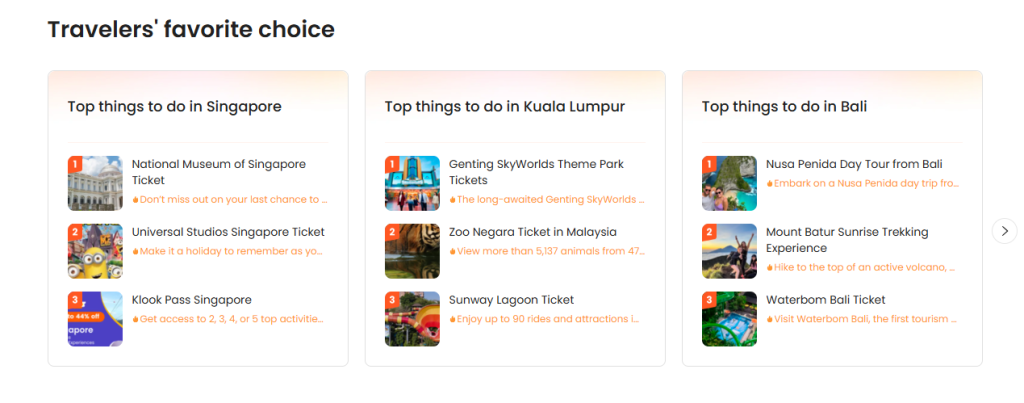Open Nusa Penida Day Tour thumbnail
The image size is (1024, 403).
tap(729, 183)
